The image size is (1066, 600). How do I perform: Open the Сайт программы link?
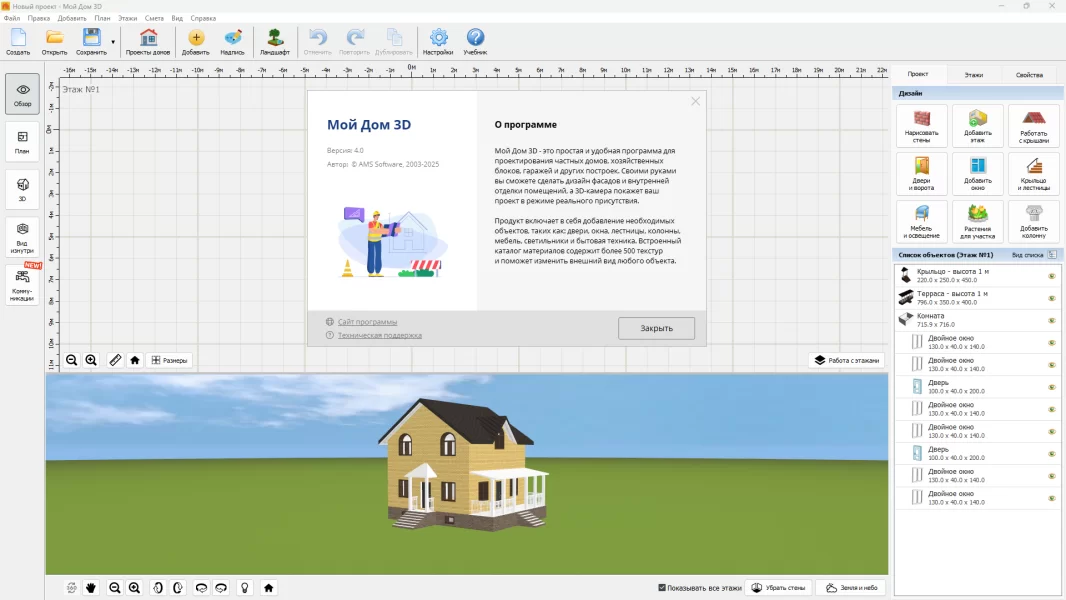coord(367,322)
